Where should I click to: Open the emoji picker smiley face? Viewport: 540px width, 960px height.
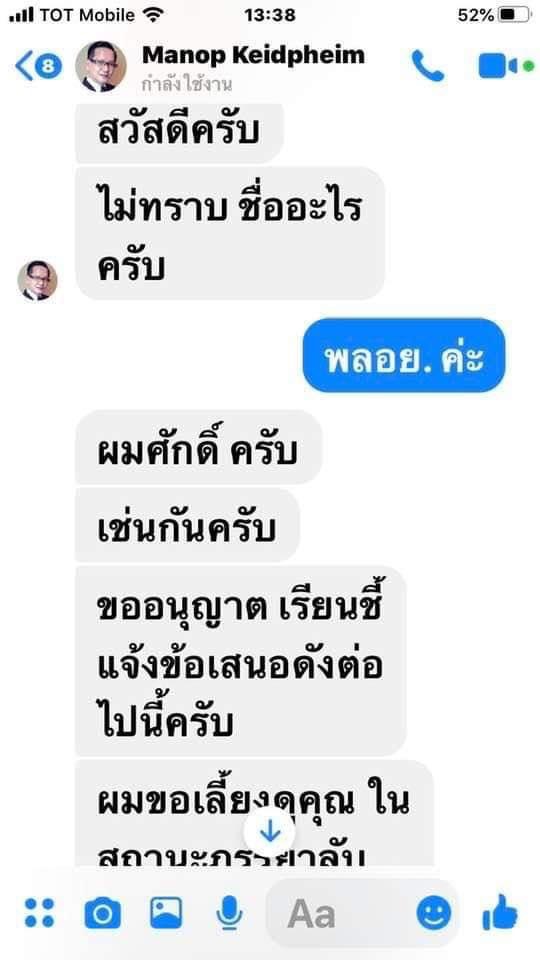point(434,913)
